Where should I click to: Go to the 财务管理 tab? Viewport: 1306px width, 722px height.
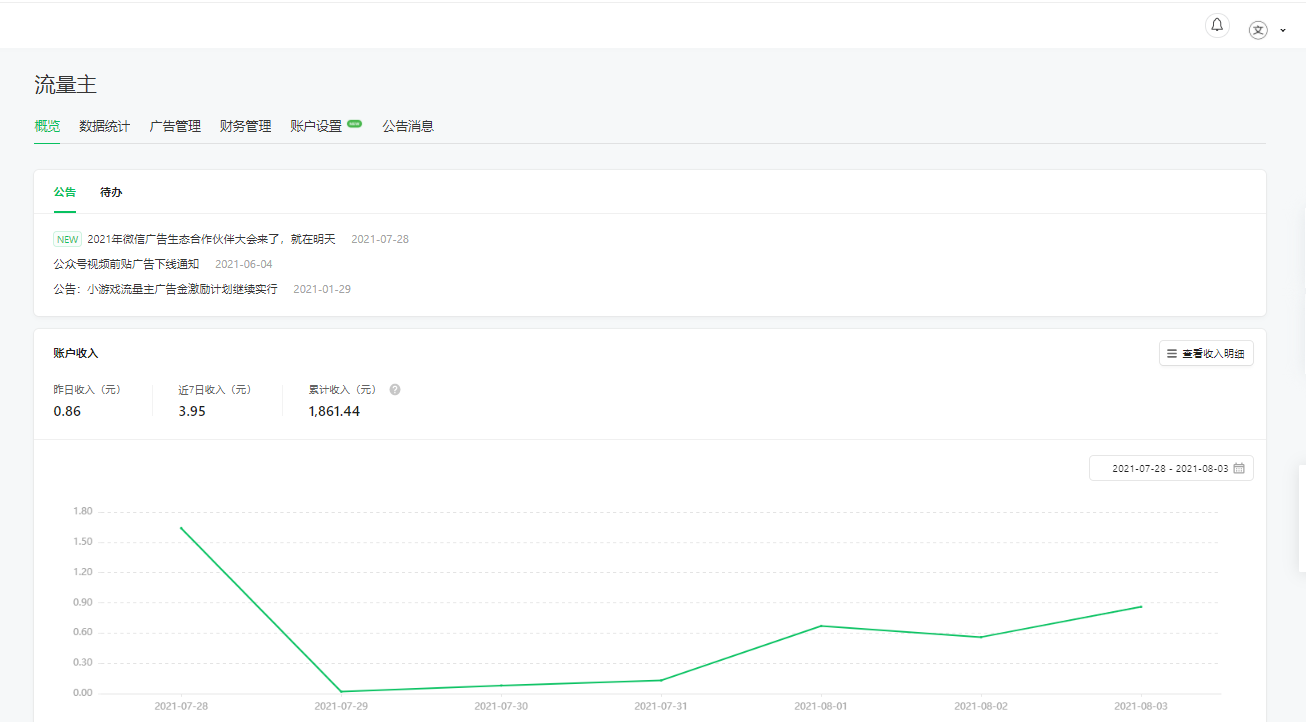[245, 126]
